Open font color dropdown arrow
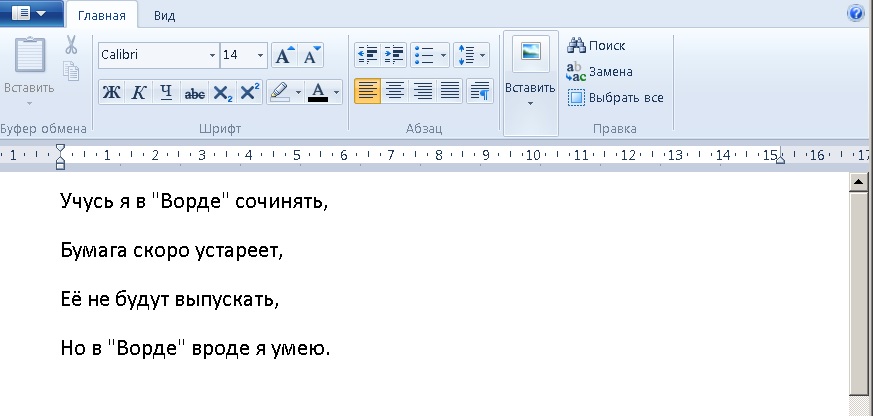This screenshot has width=873, height=416. coord(336,92)
